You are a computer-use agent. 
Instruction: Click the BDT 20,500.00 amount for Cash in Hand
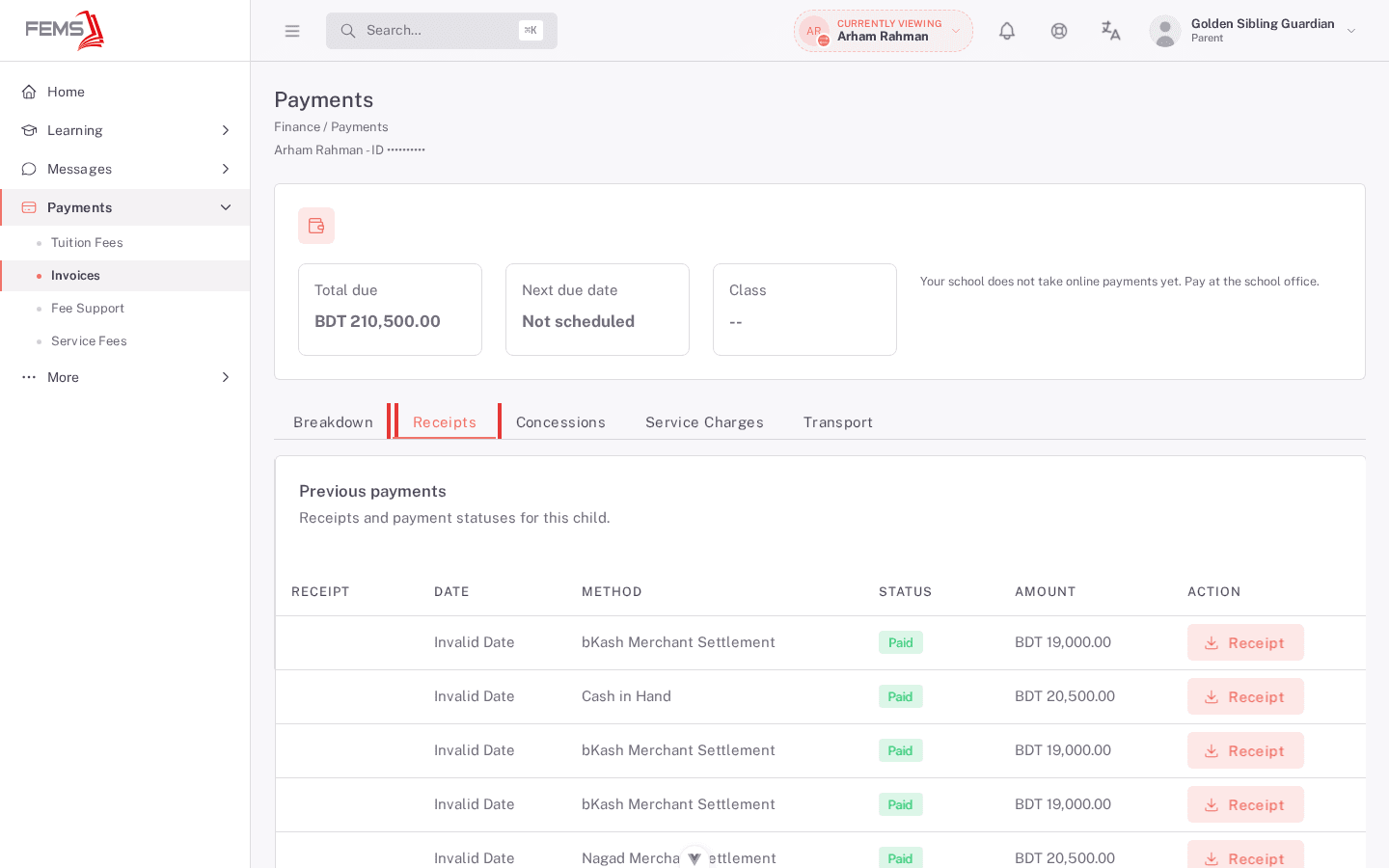pos(1065,696)
